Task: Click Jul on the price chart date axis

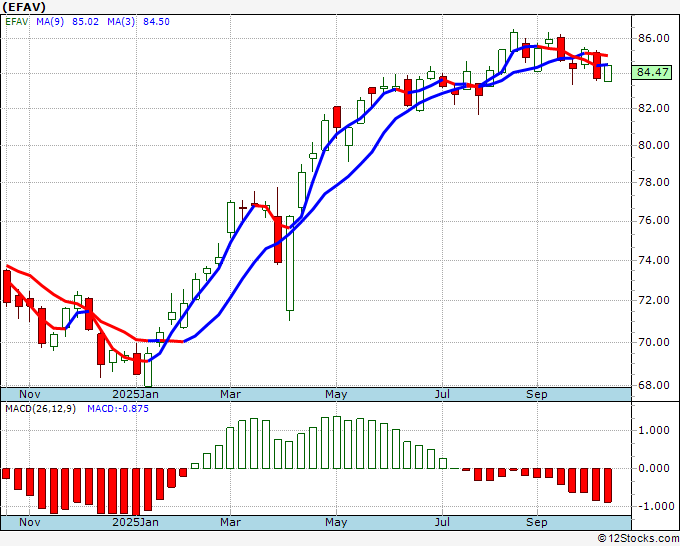Action: [442, 394]
